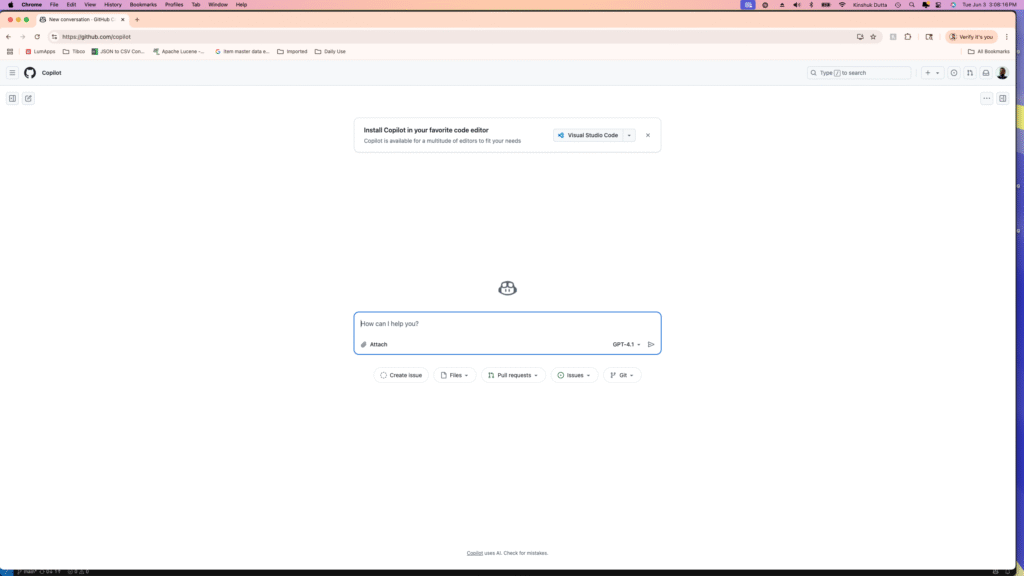1024x576 pixels.
Task: Send the Copilot prompt with the arrow icon
Action: point(651,344)
